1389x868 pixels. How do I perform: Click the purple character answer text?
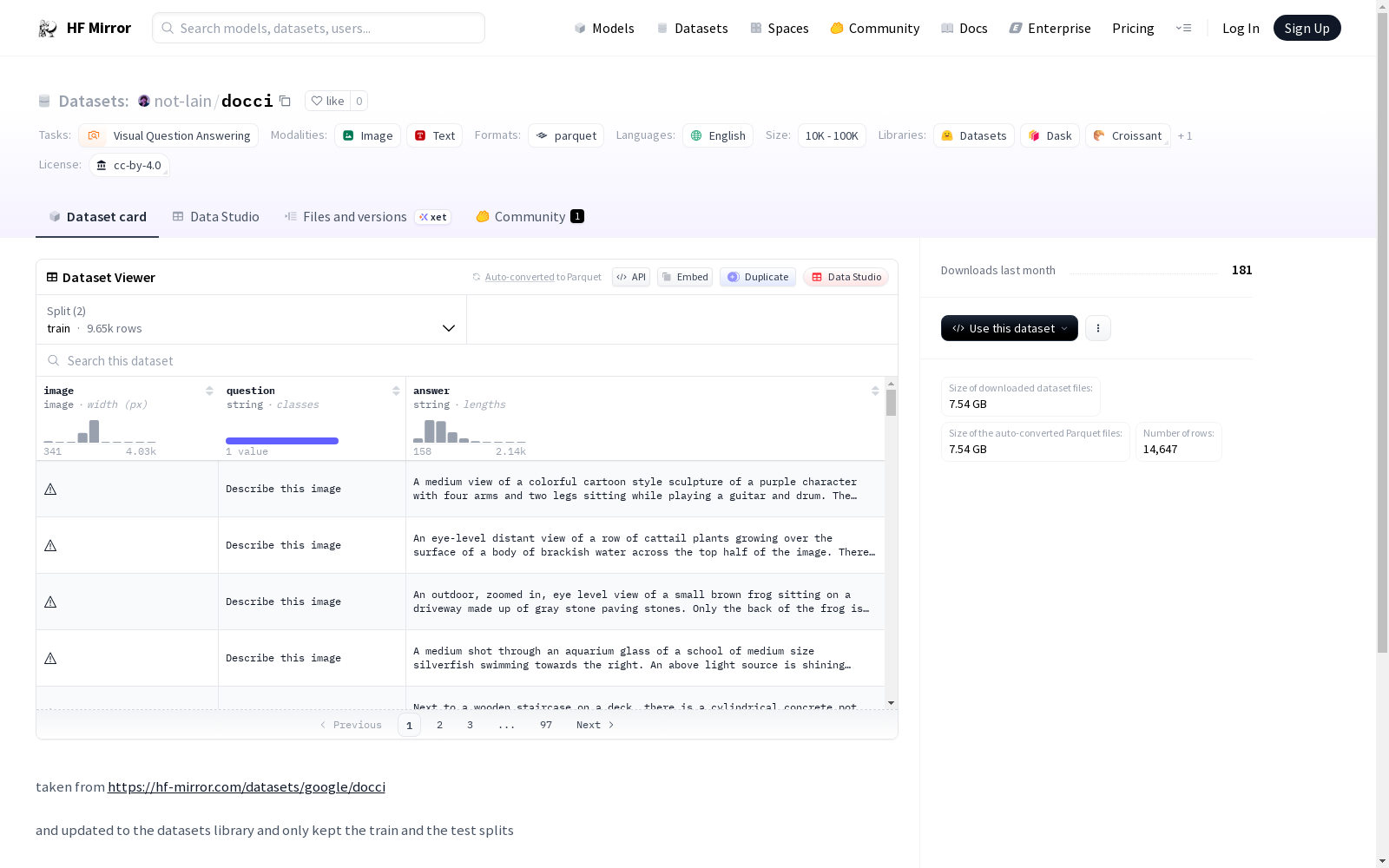click(635, 490)
